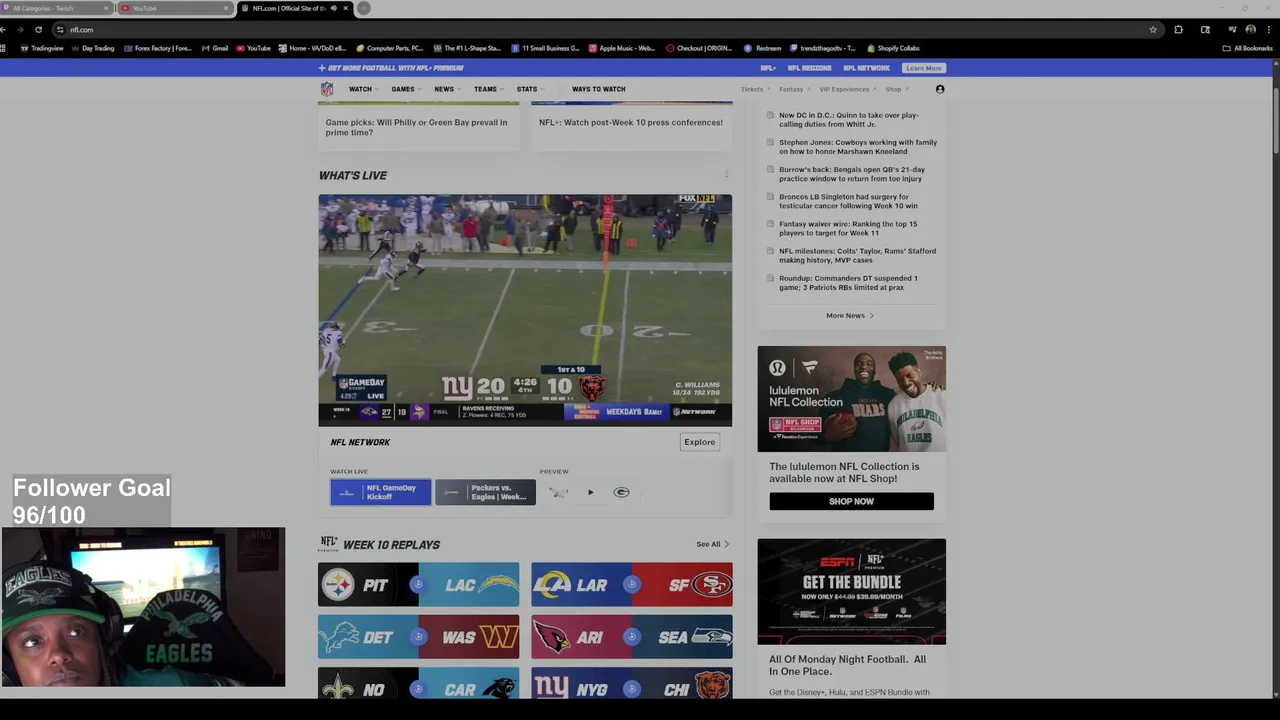The image size is (1280, 720).
Task: Click the Learn More button
Action: click(923, 68)
